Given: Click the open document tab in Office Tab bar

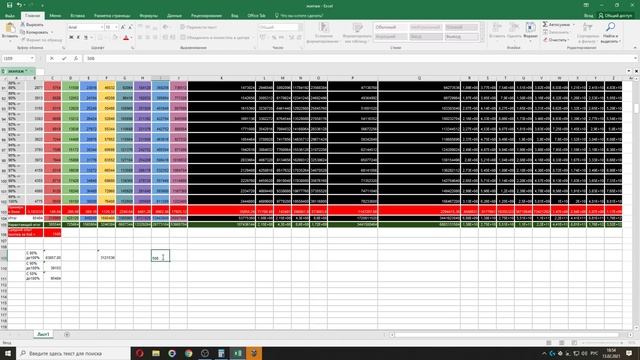Looking at the screenshot, I should coord(17,71).
